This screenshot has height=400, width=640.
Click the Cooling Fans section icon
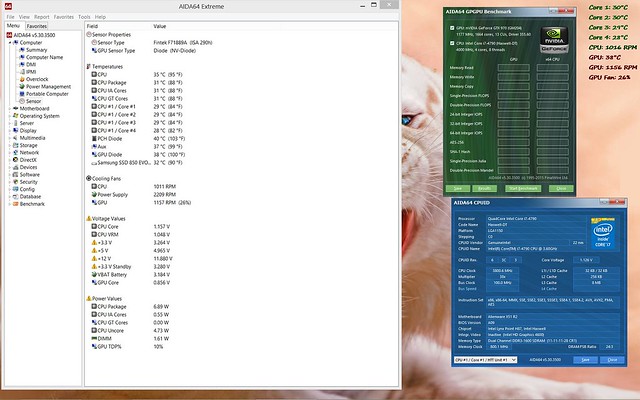pos(89,178)
